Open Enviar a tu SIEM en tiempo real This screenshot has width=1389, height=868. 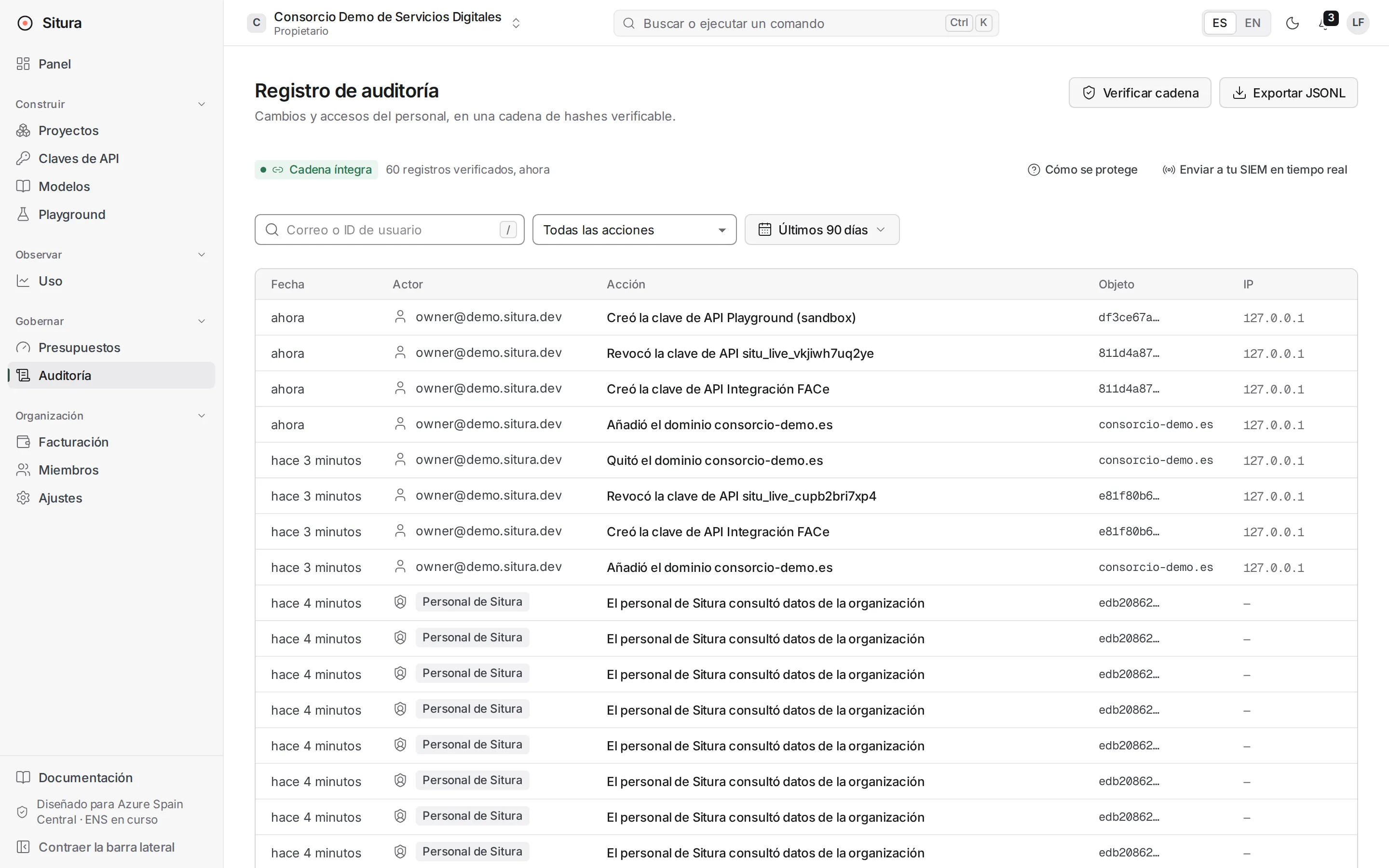point(1255,169)
